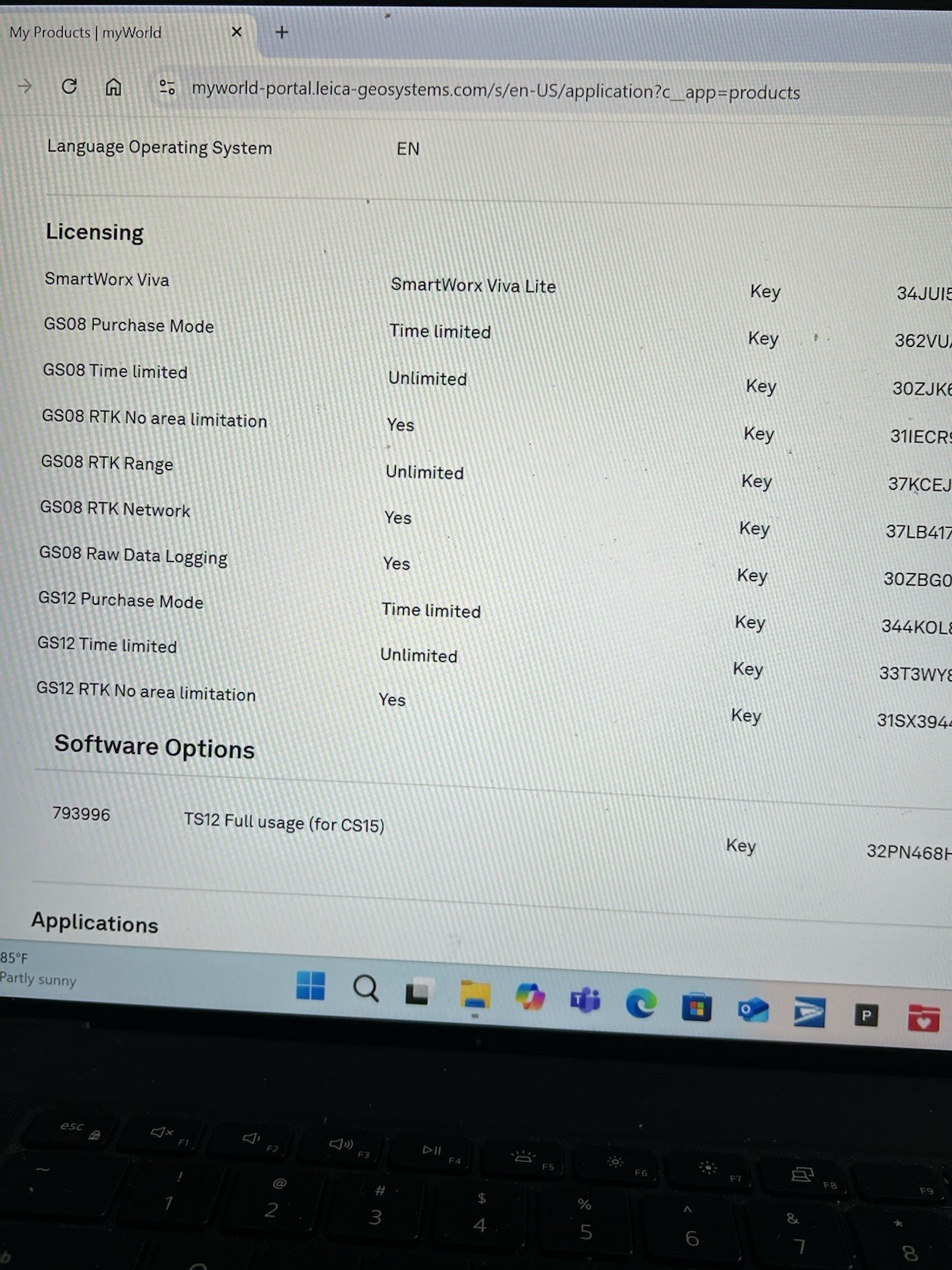Select Time limited value for GS08 Purchase Mode
Viewport: 952px width, 1270px height.
click(440, 332)
